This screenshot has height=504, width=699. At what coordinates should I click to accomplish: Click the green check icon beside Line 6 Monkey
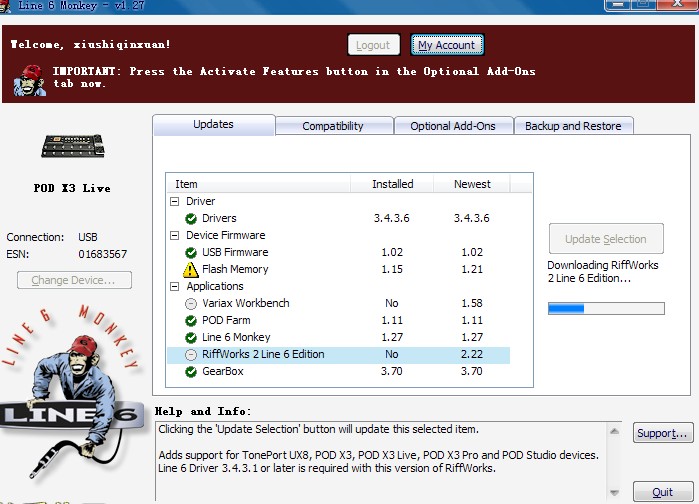coord(191,337)
